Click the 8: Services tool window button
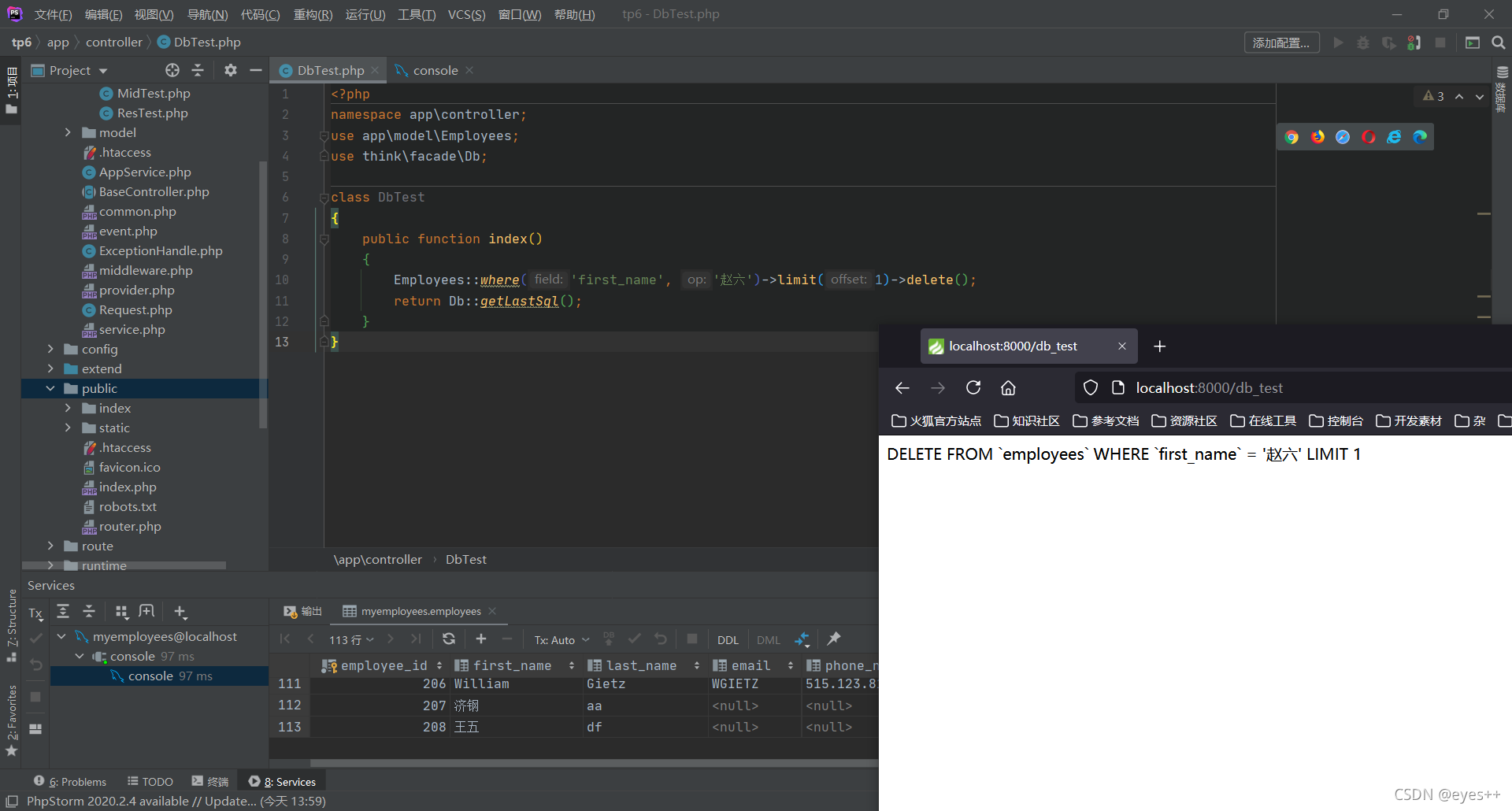The width and height of the screenshot is (1512, 811). 282,782
